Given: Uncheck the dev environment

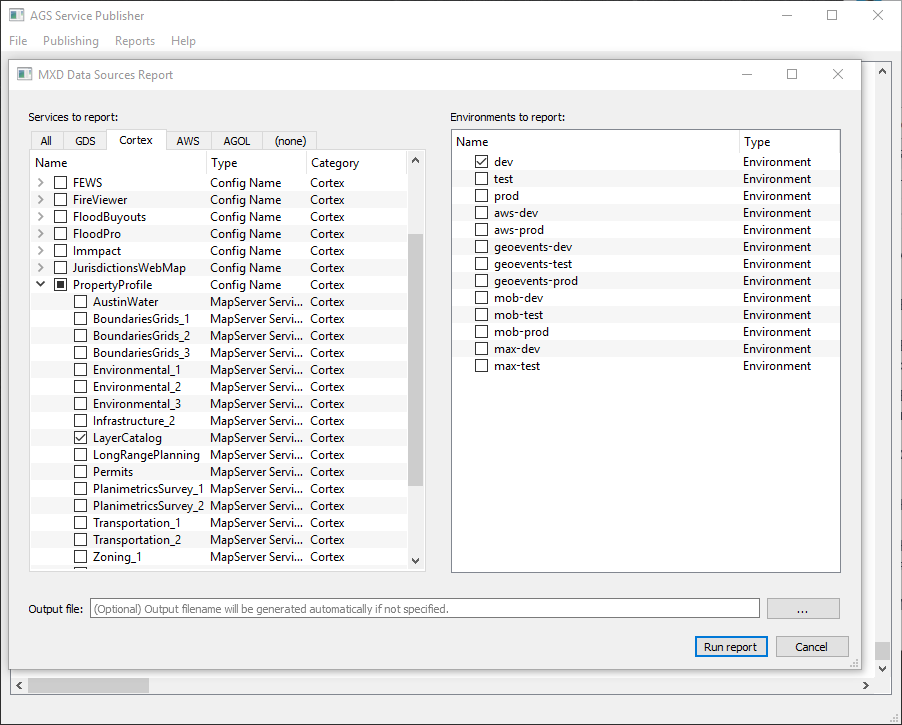Looking at the screenshot, I should pos(481,161).
